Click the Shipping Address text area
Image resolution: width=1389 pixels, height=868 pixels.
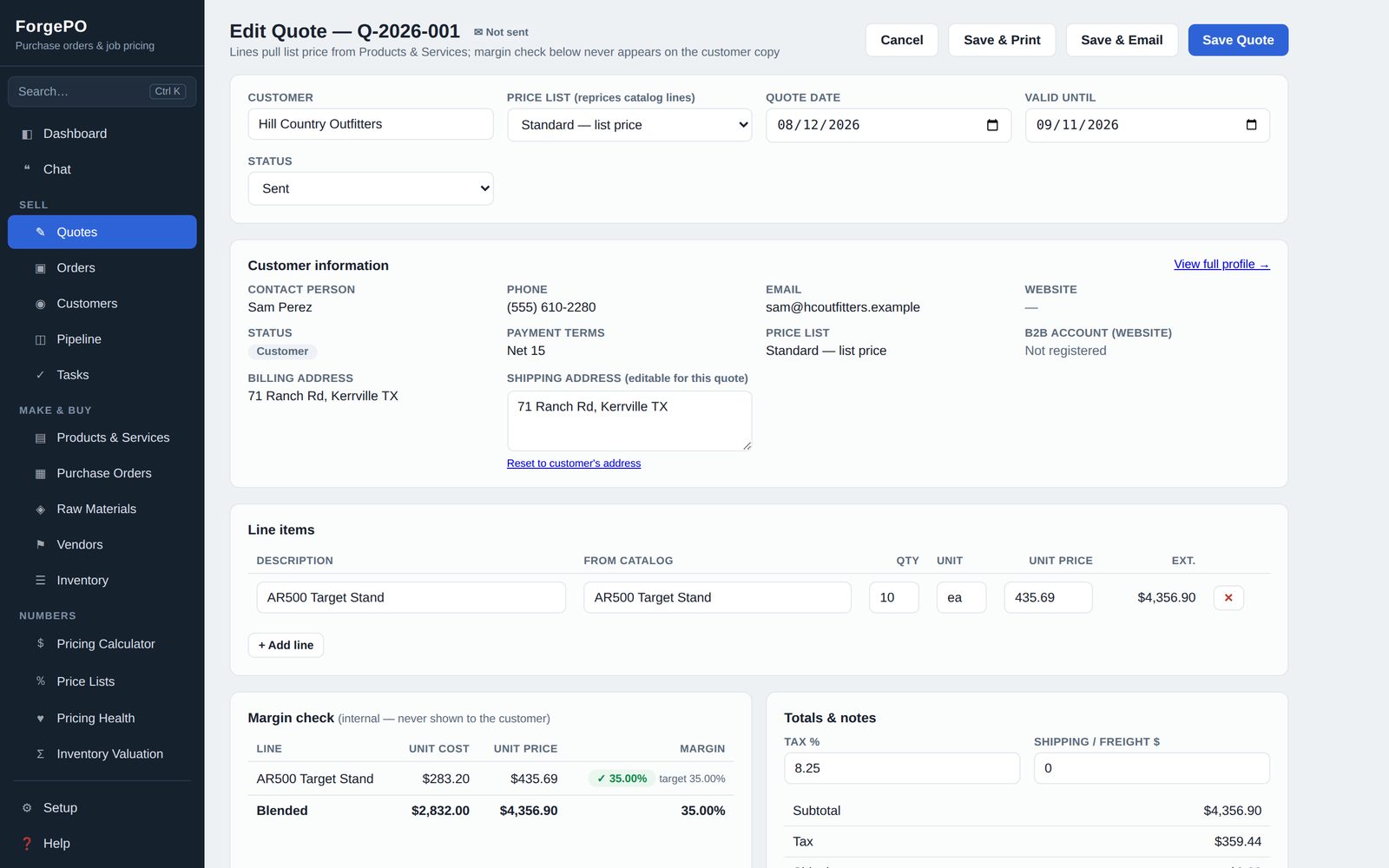[x=629, y=421]
